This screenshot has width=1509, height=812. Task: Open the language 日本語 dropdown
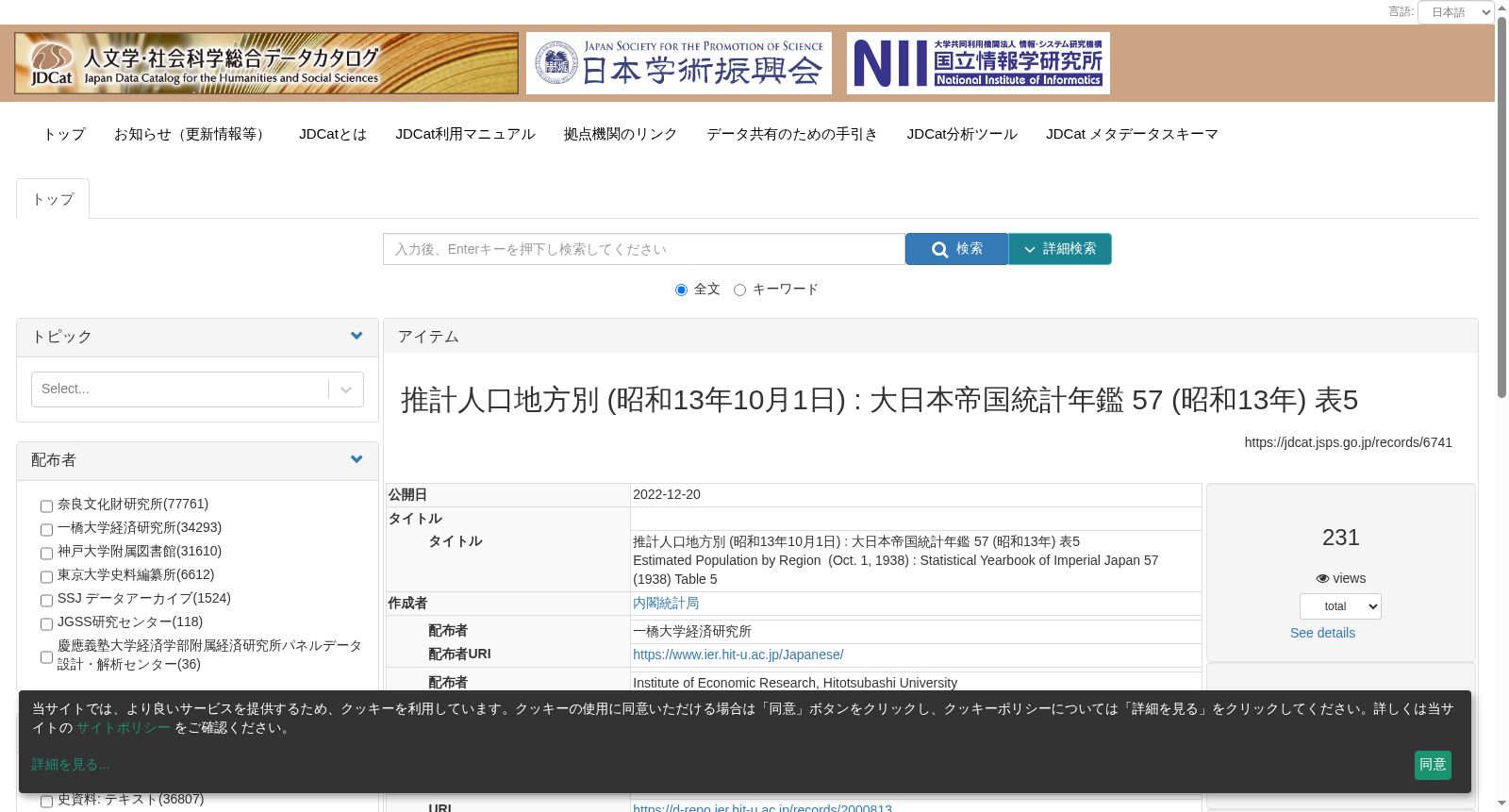coord(1456,12)
